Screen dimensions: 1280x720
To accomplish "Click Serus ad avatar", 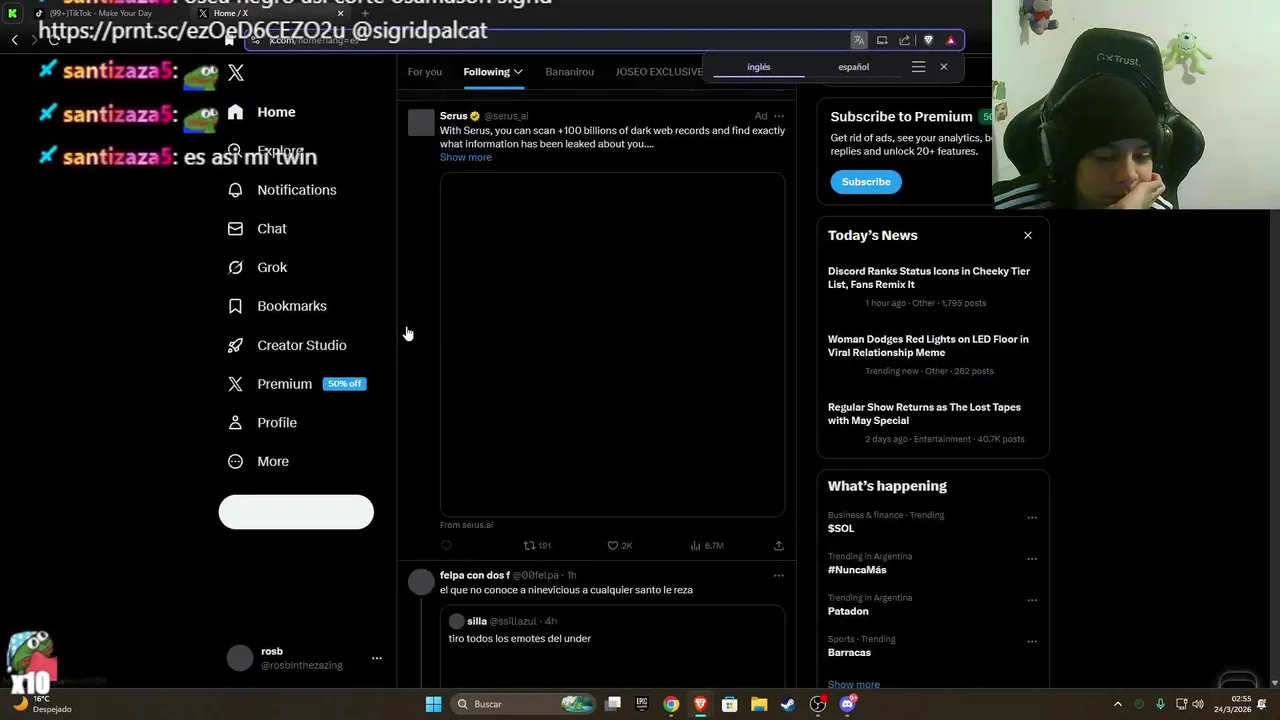I will [x=422, y=122].
